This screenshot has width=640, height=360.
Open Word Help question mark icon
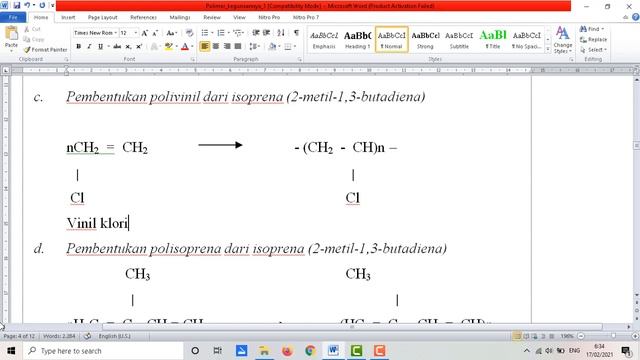coord(636,17)
